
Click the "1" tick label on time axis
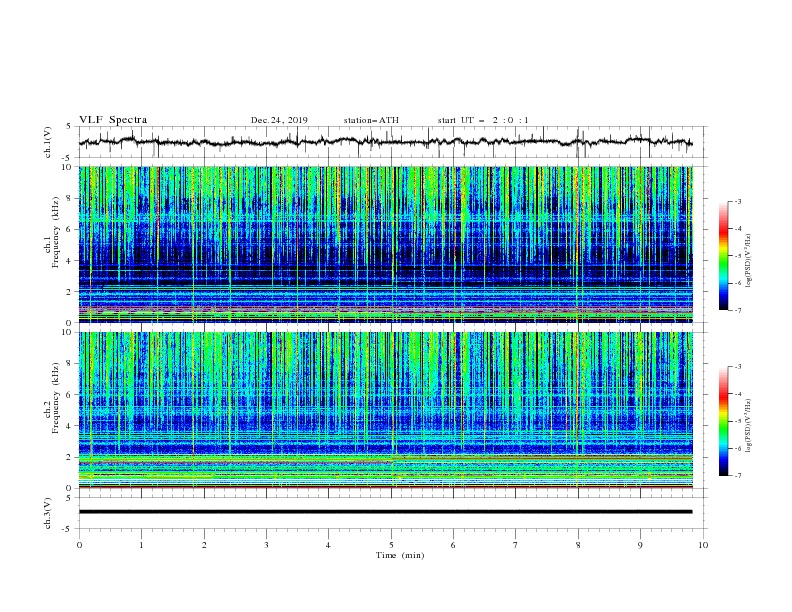click(141, 545)
